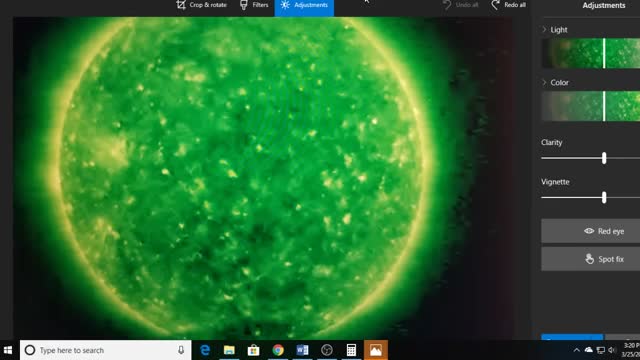This screenshot has width=640, height=360.
Task: Expand the Light section chevron
Action: 544,29
